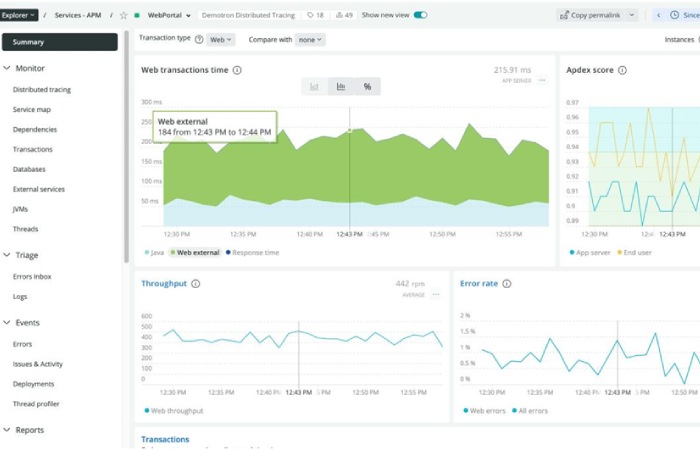The image size is (700, 450).
Task: Show info for Apdex score
Action: coord(622,70)
